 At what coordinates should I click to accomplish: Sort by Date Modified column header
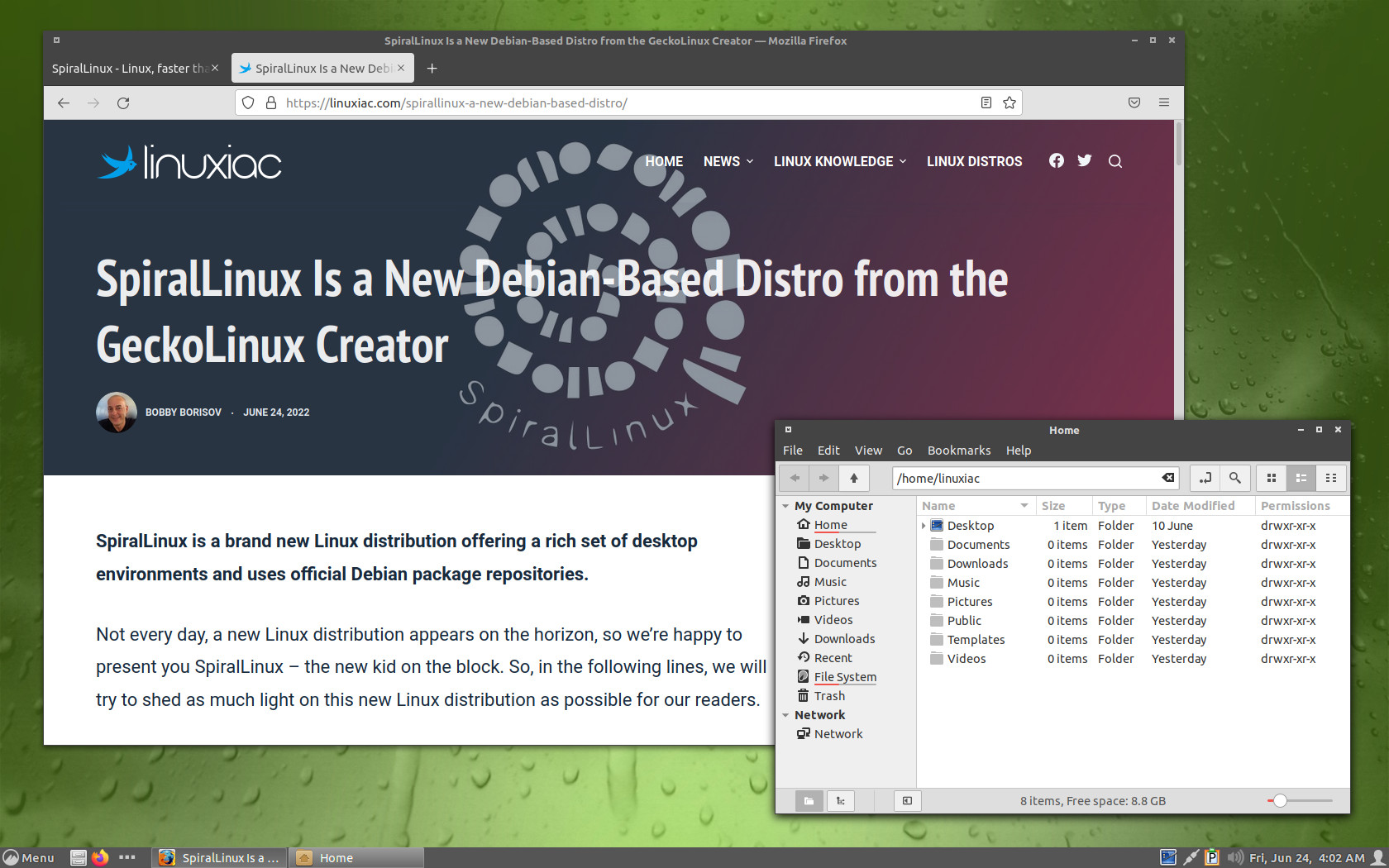tap(1200, 506)
